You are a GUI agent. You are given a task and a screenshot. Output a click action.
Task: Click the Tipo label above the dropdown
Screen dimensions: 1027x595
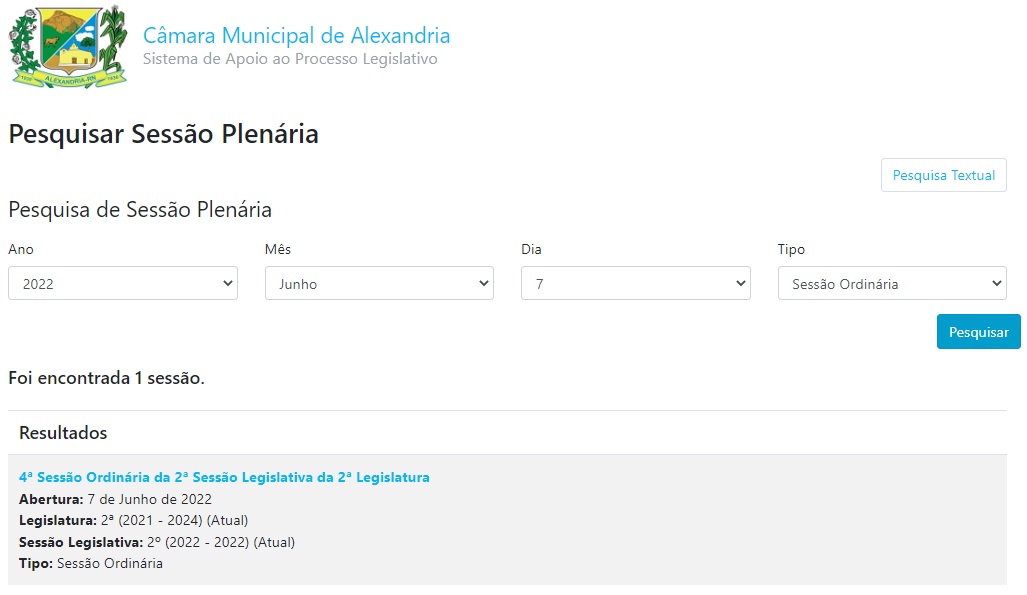(x=791, y=250)
